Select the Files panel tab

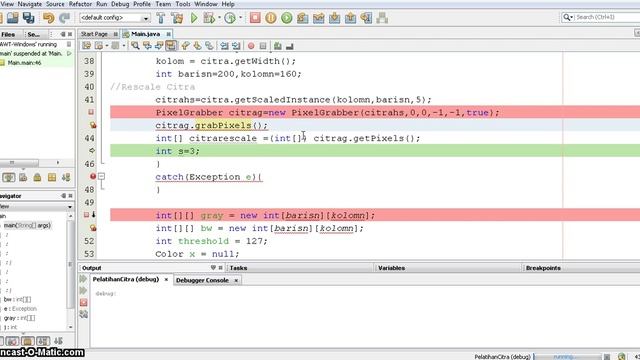[8, 34]
